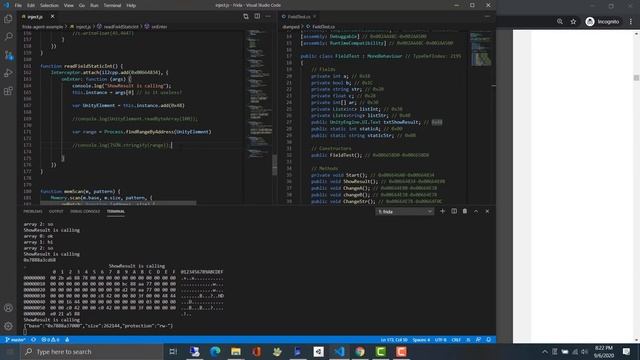Change line endings via CRLF status item
Image resolution: width=640 pixels, height=360 pixels.
click(x=456, y=340)
